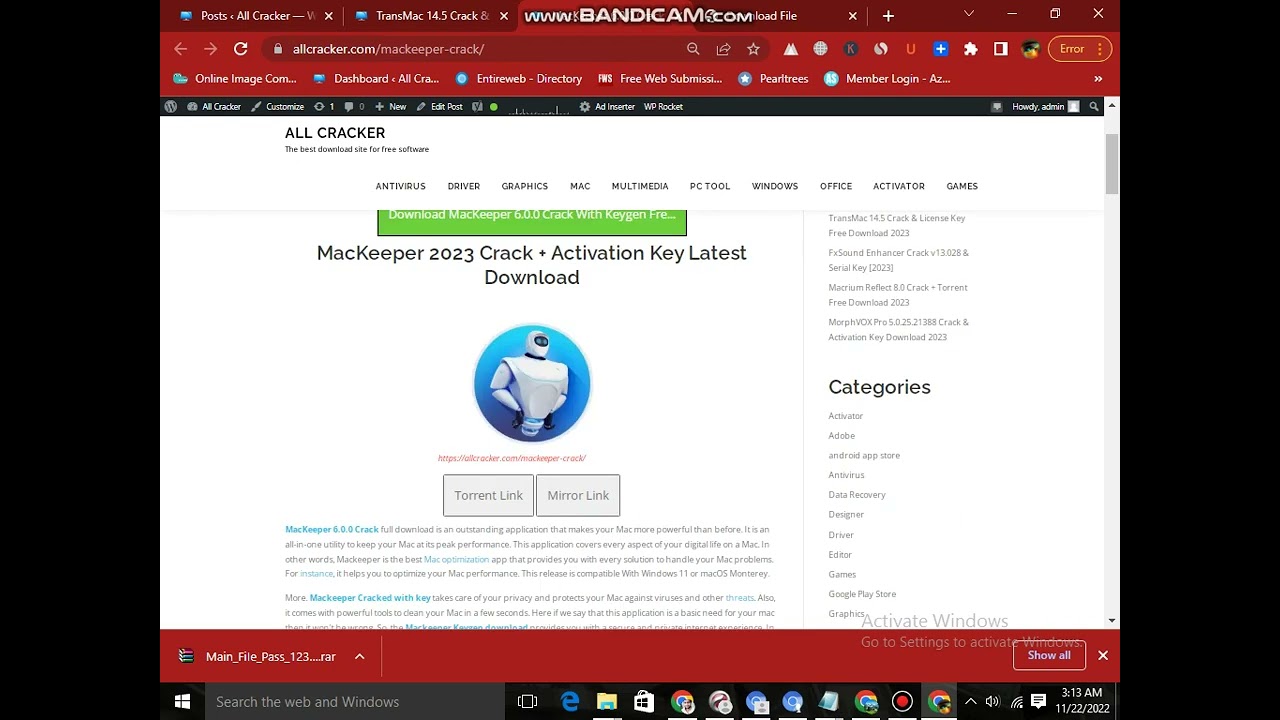Viewport: 1280px width, 720px height.
Task: Open File Explorer from the taskbar
Action: tap(607, 702)
